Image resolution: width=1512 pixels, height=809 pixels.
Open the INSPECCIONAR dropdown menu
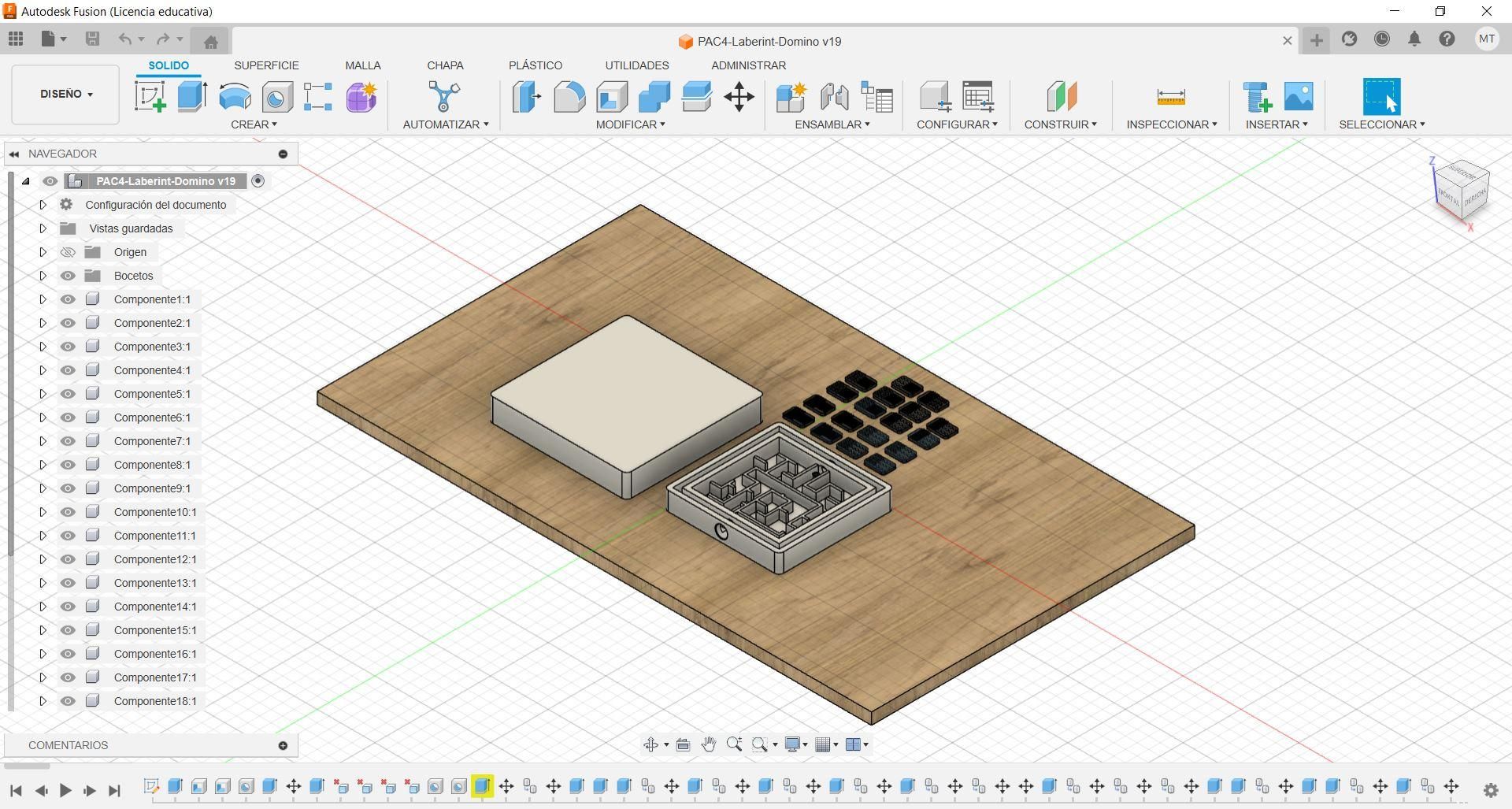[x=1172, y=124]
